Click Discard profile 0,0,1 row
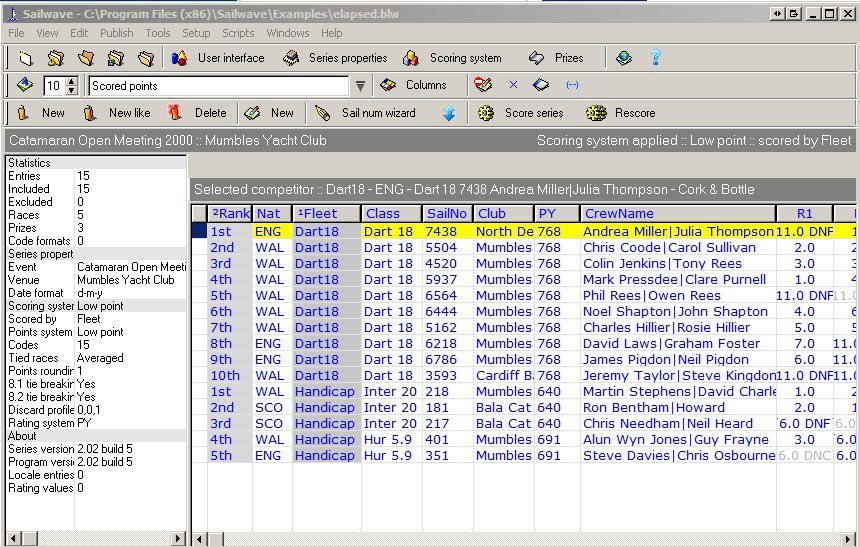The height and width of the screenshot is (547, 860). point(96,410)
